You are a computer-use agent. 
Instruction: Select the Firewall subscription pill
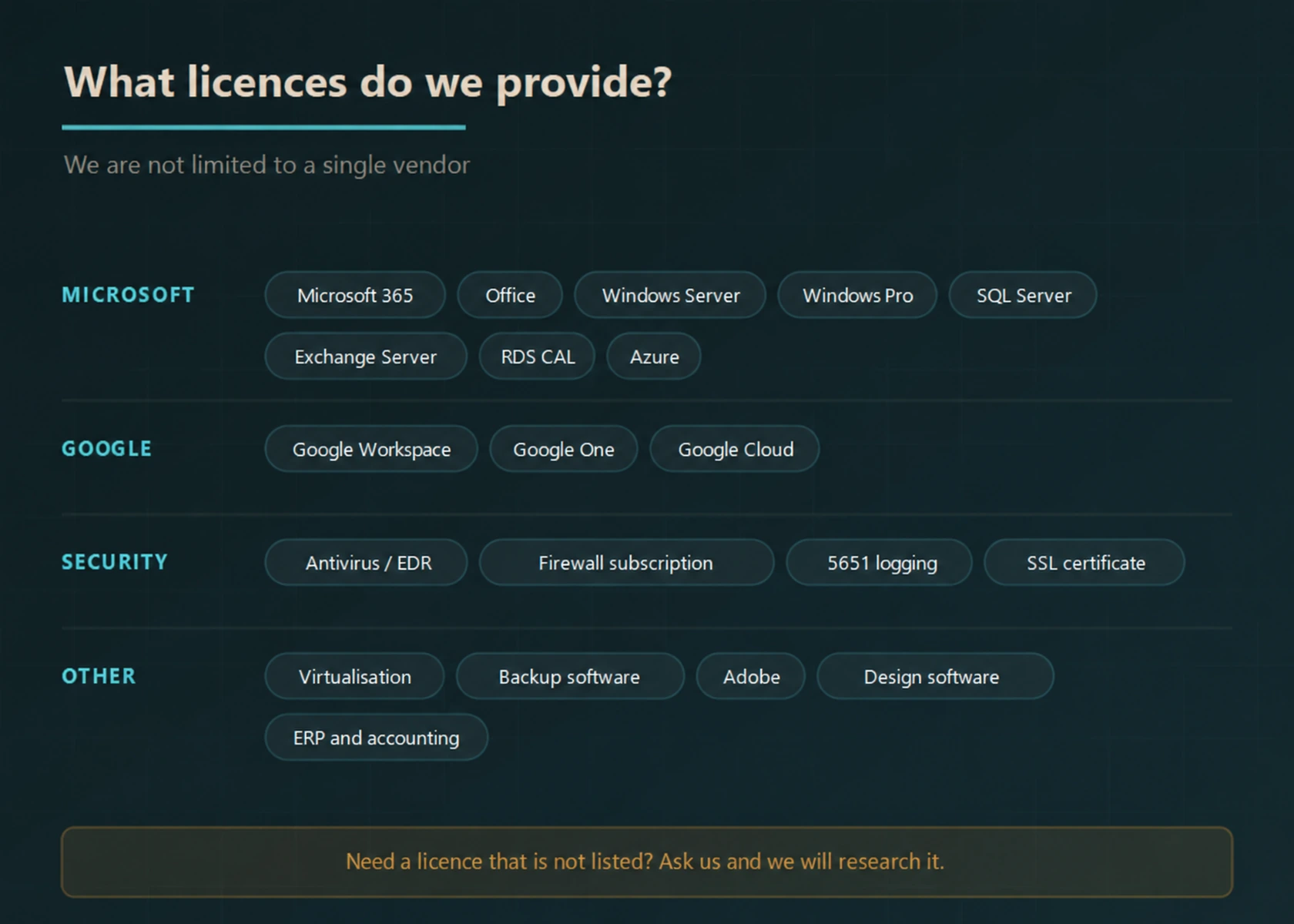tap(626, 563)
